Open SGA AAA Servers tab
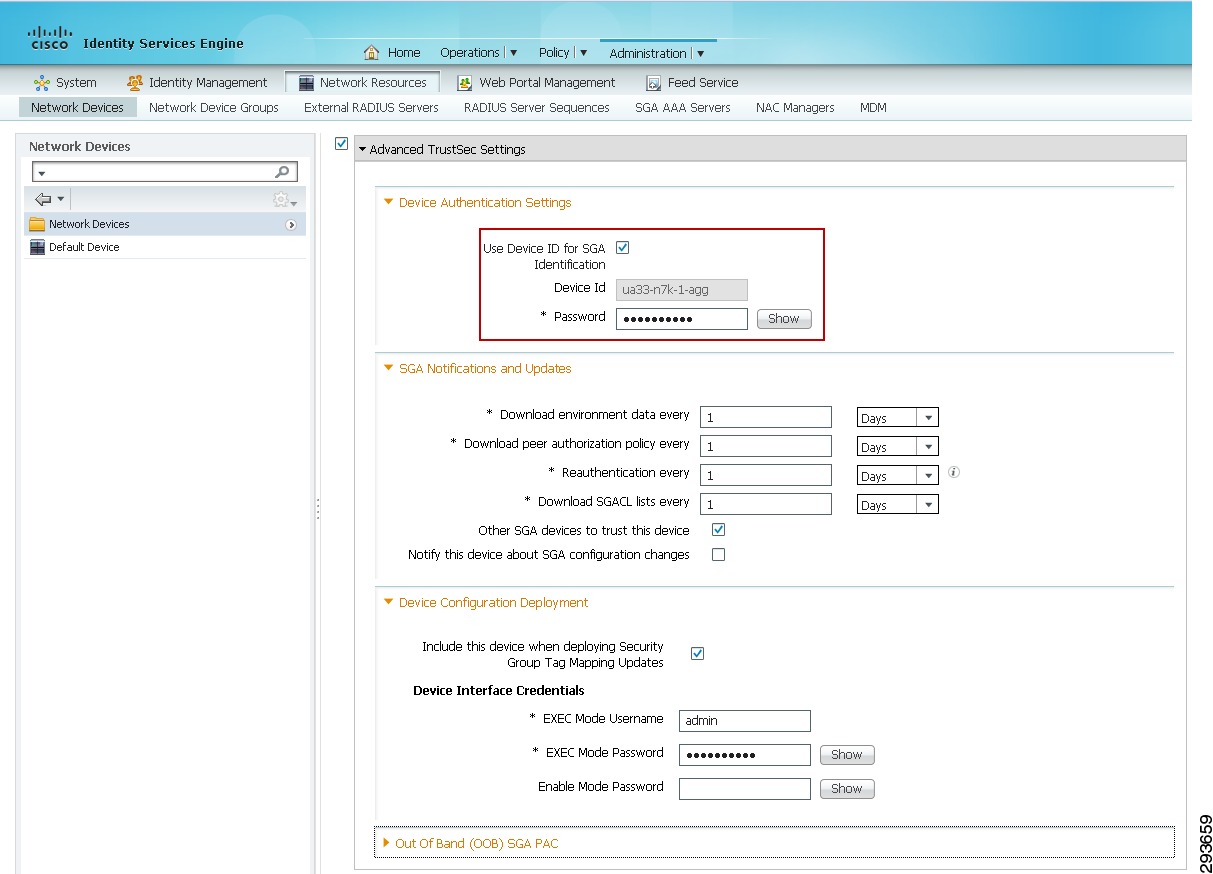 pyautogui.click(x=683, y=107)
